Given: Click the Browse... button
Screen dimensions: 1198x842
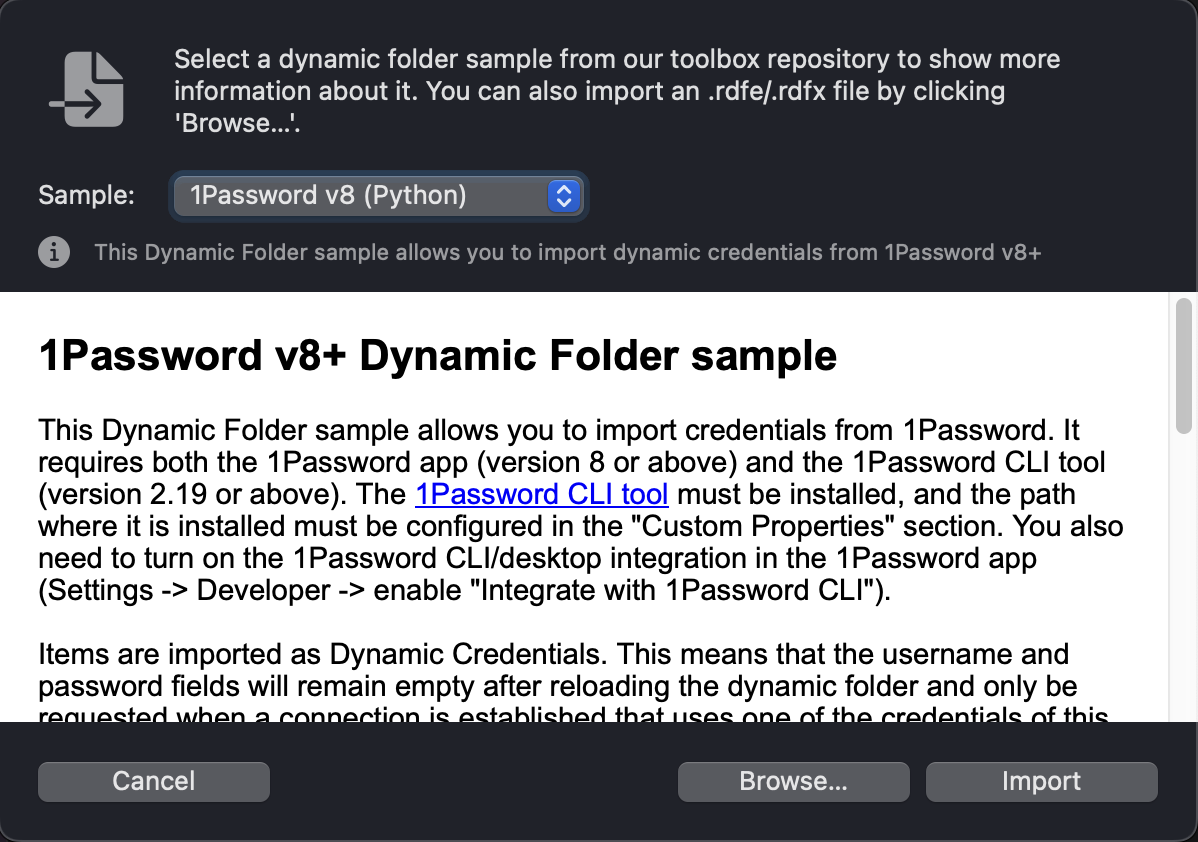Looking at the screenshot, I should (793, 781).
